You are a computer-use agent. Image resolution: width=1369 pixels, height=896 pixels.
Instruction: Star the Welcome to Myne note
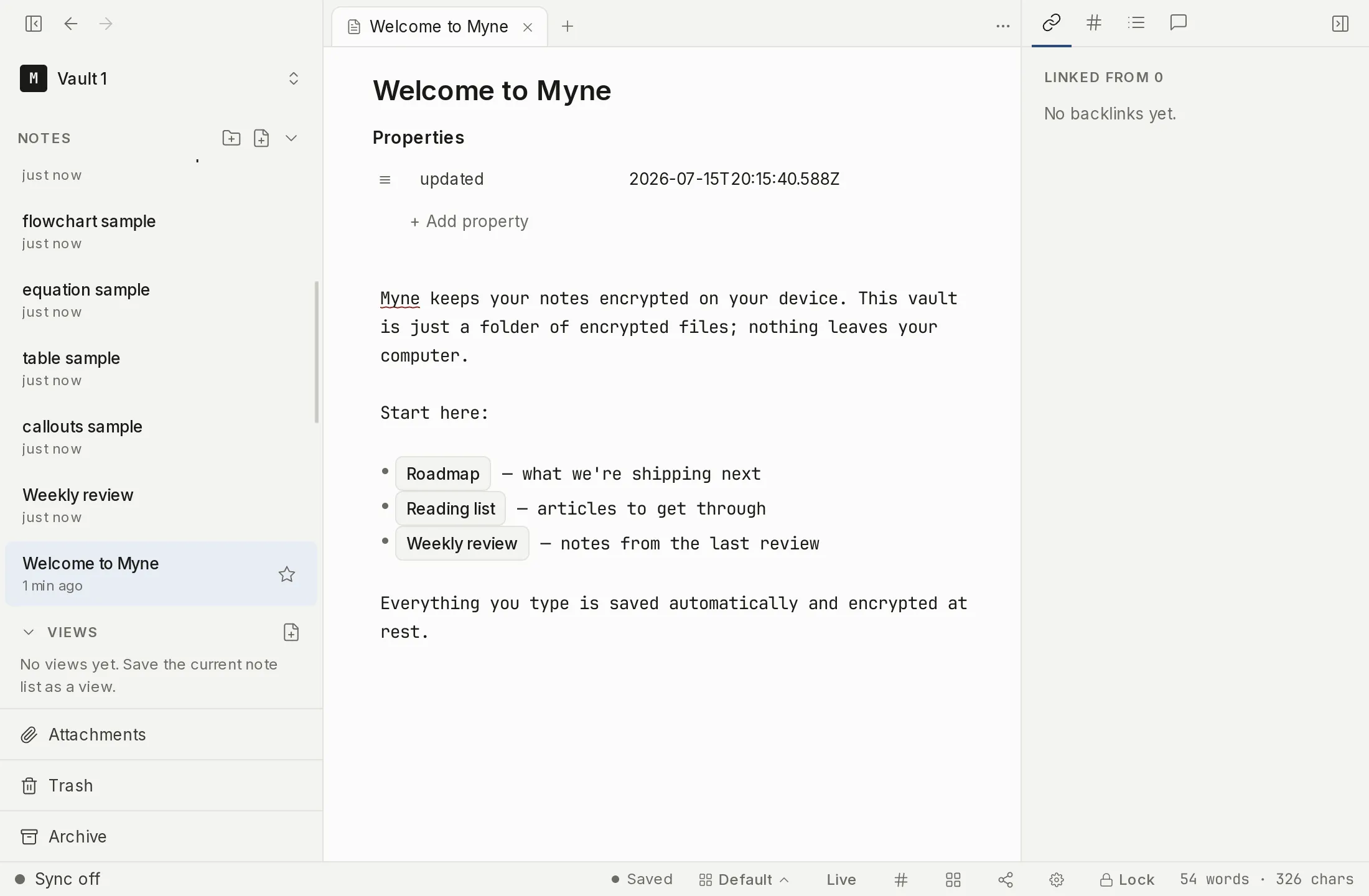pyautogui.click(x=286, y=574)
